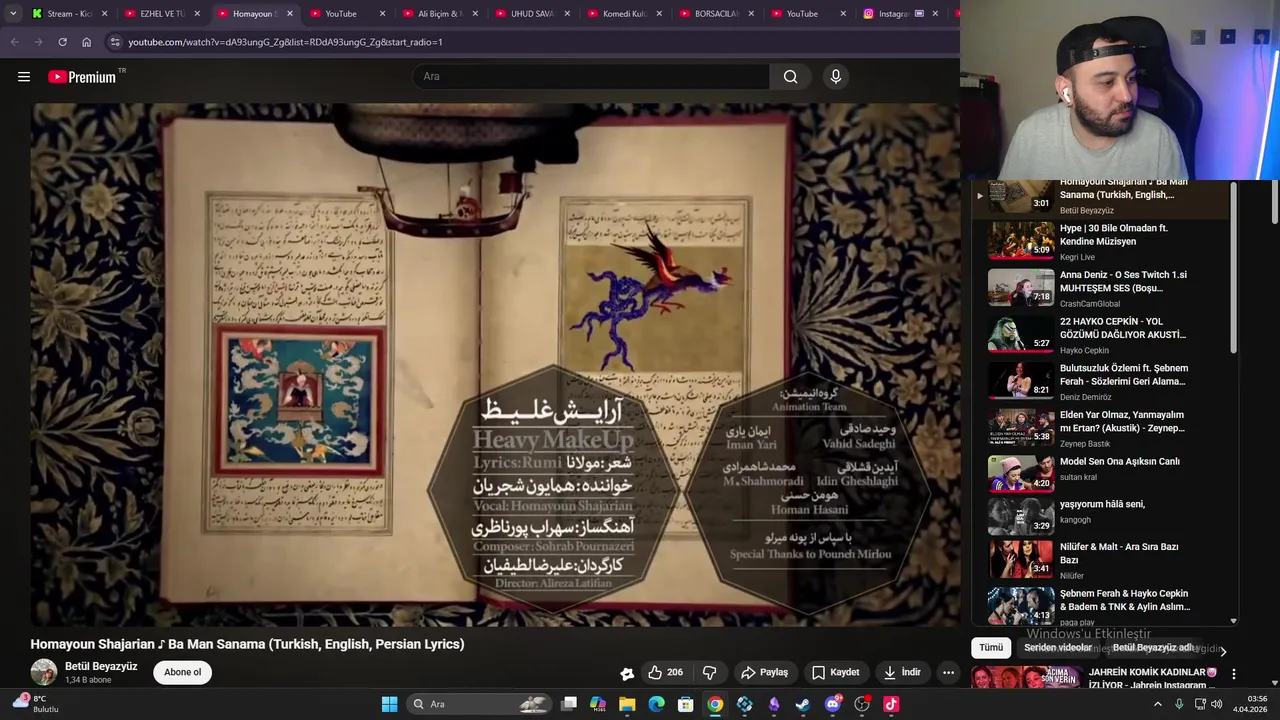View site information icon in address bar
The height and width of the screenshot is (720, 1280).
115,42
